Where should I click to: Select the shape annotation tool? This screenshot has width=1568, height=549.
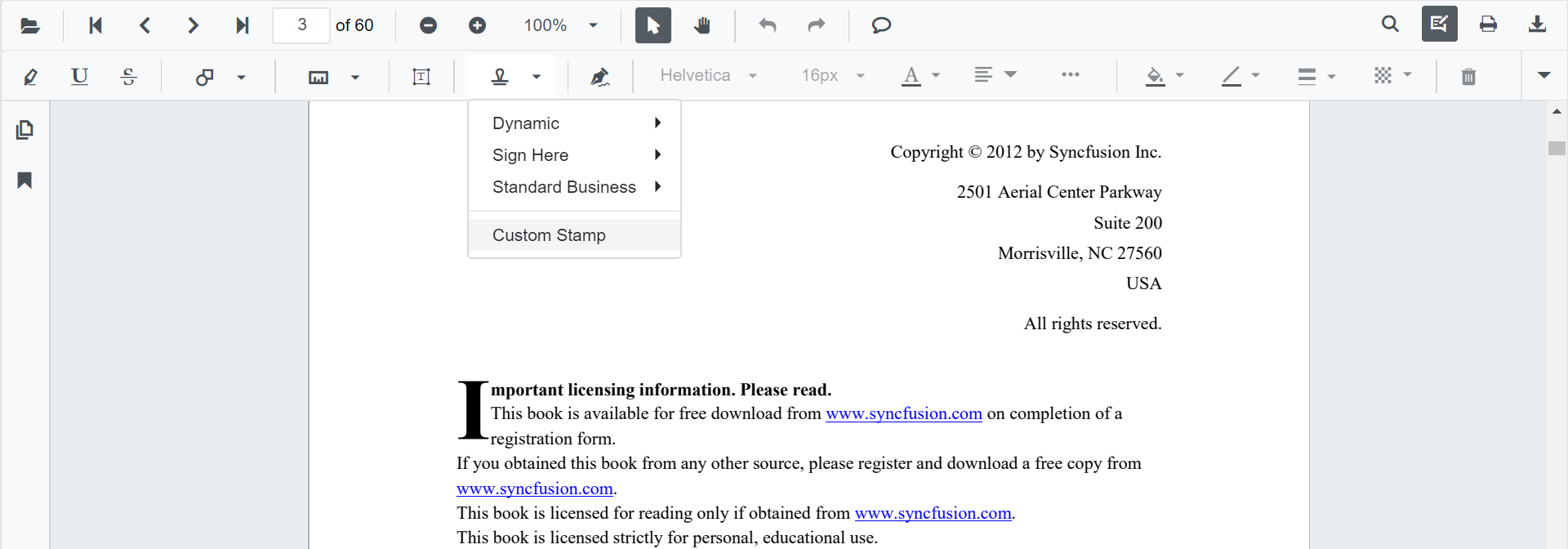[204, 77]
